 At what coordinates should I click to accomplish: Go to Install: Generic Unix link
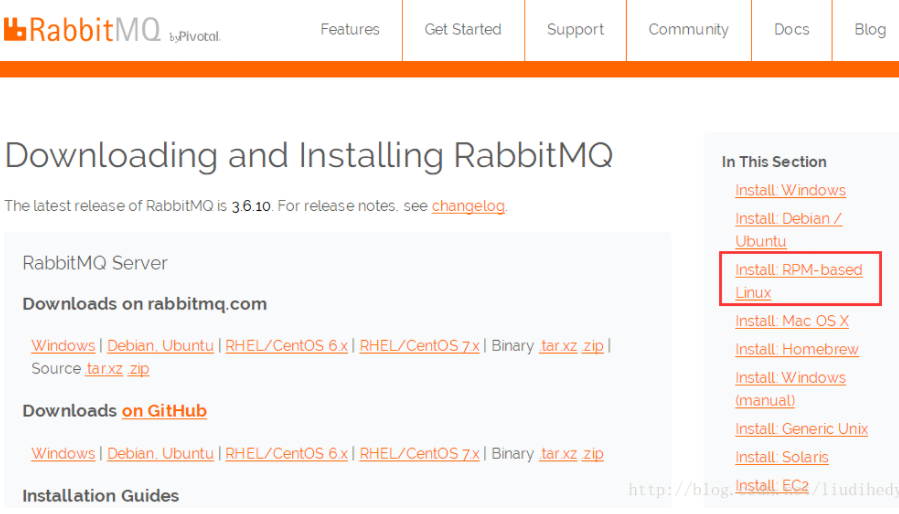801,429
